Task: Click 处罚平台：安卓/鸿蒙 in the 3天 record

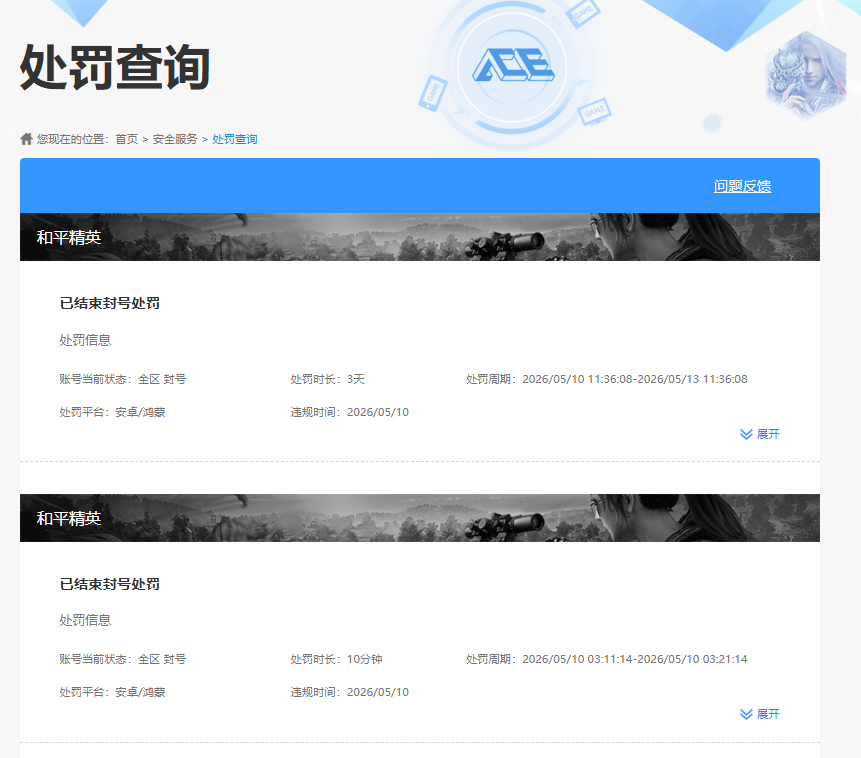Action: pyautogui.click(x=112, y=412)
